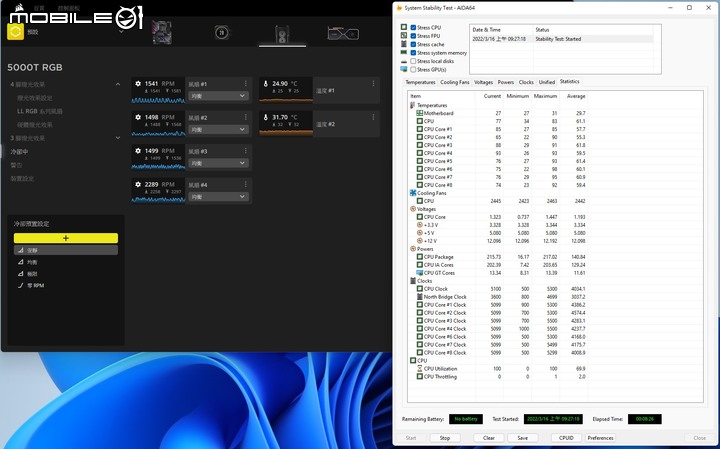Screen dimensions: 720x449
Task: Open the three-dot menu for fan #2
Action: (246, 117)
